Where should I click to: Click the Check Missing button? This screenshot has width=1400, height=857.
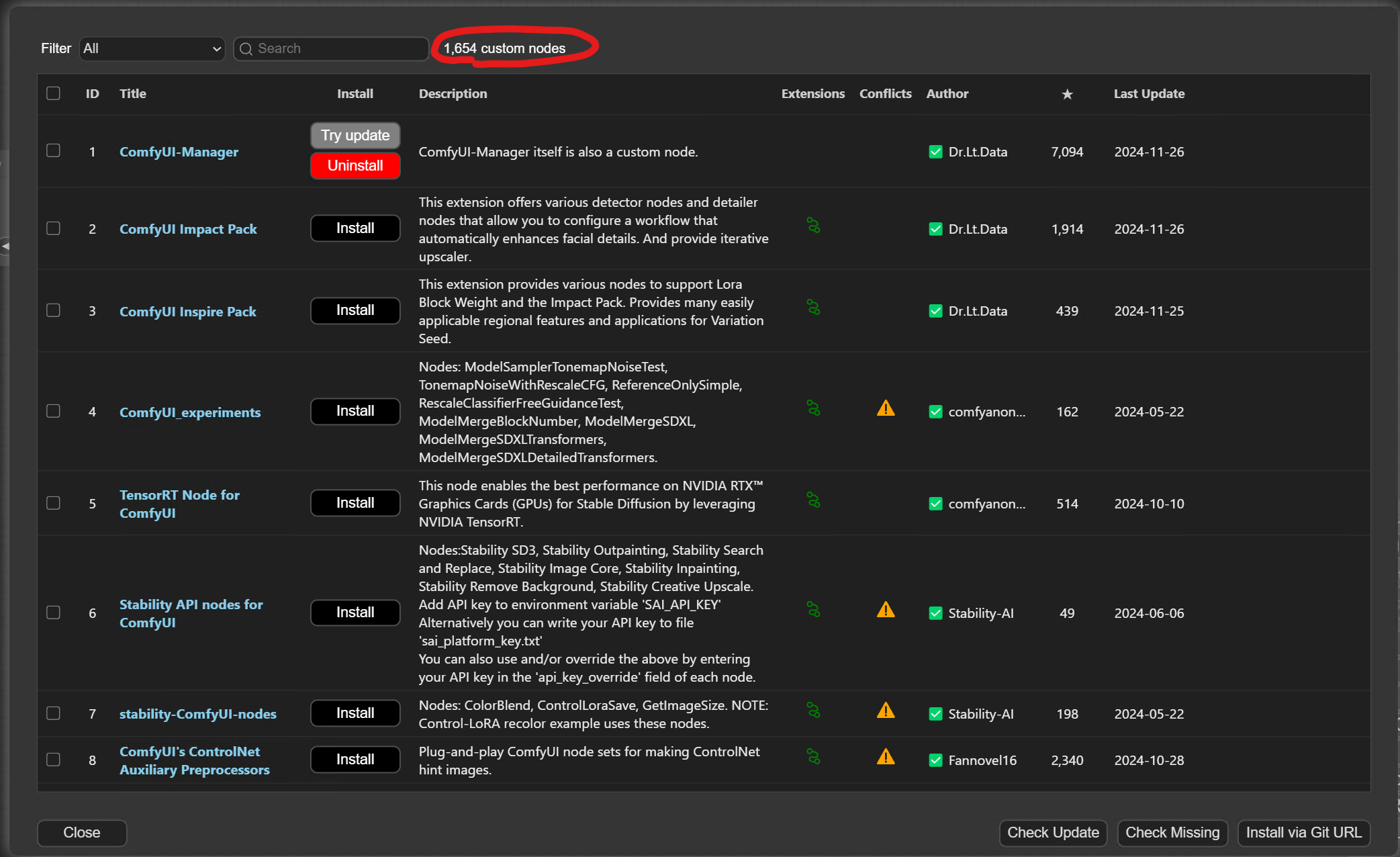(1172, 833)
